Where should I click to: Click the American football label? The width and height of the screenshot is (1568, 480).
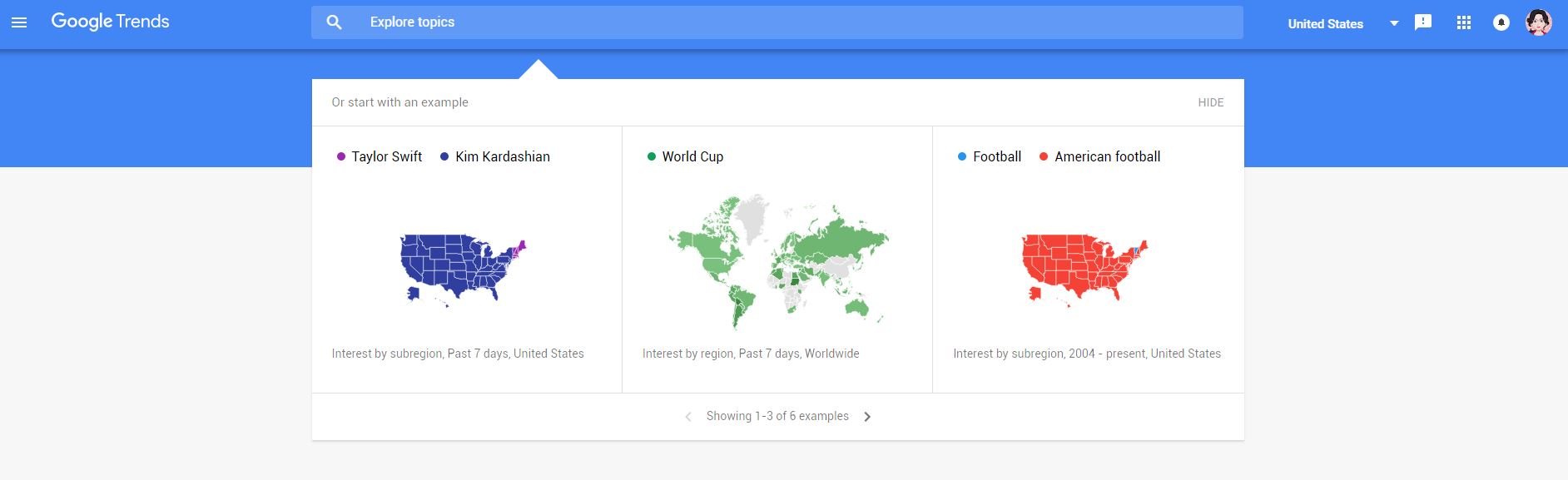click(x=1108, y=156)
